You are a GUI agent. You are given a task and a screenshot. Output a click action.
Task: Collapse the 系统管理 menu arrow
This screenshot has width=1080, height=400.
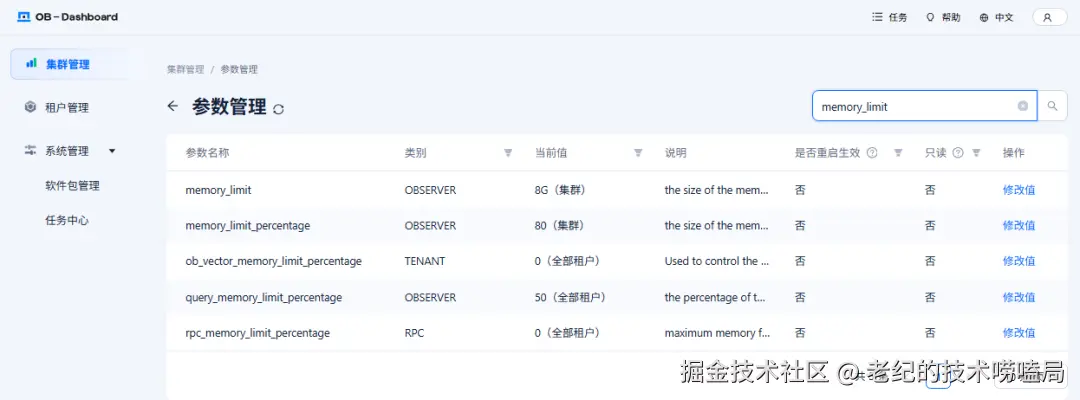tap(112, 151)
